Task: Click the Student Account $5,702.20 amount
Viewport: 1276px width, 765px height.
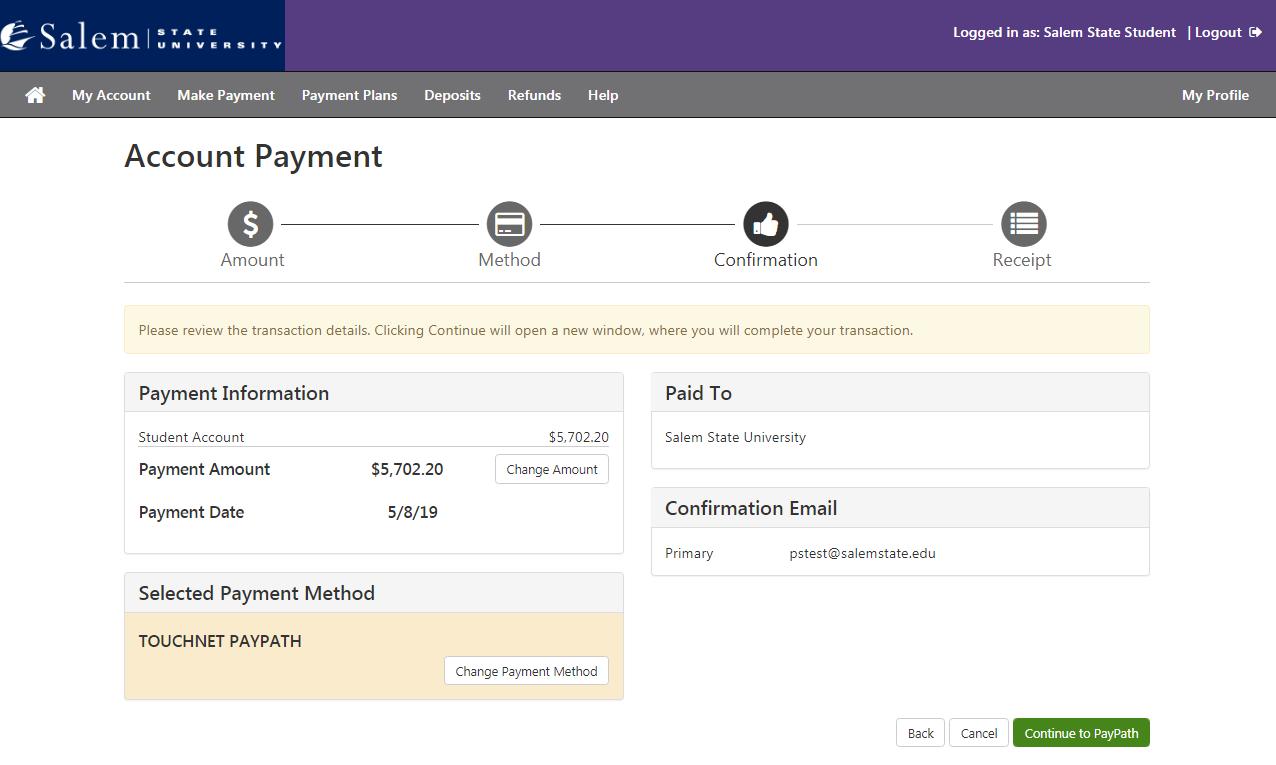Action: (578, 437)
